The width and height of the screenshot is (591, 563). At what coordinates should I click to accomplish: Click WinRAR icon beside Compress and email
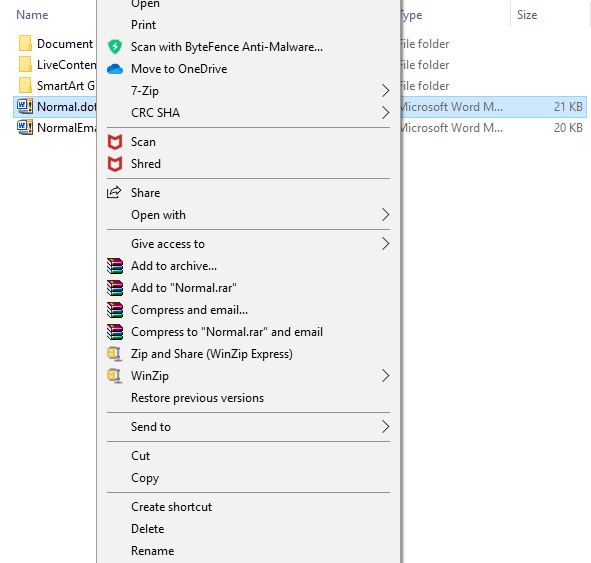115,310
